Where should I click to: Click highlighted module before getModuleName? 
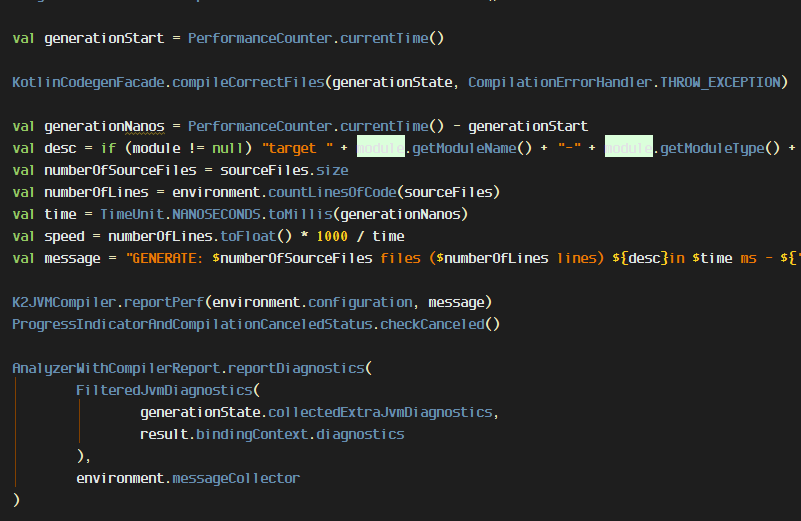tap(381, 148)
